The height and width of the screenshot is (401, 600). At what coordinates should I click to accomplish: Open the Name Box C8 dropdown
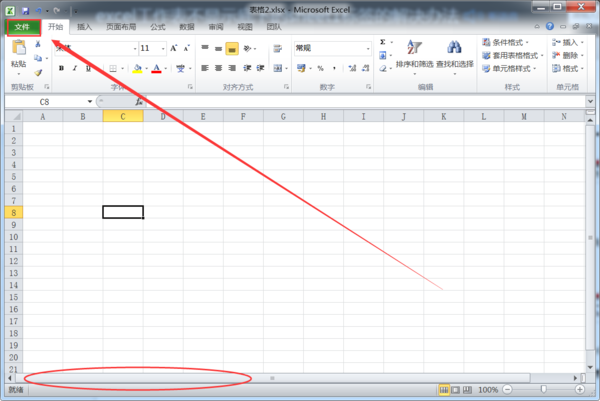(x=90, y=102)
